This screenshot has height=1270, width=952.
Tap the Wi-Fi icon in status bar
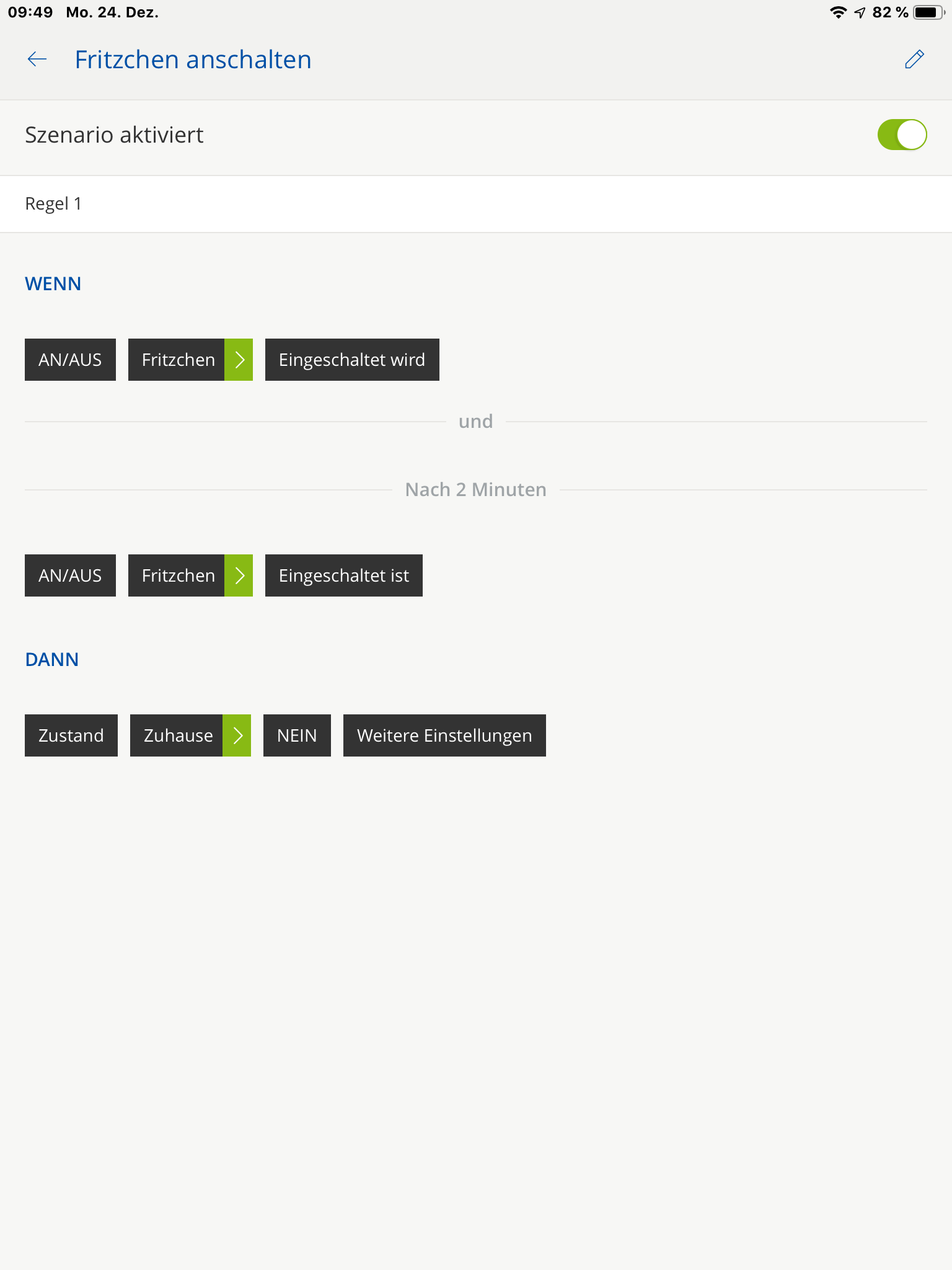pyautogui.click(x=838, y=12)
